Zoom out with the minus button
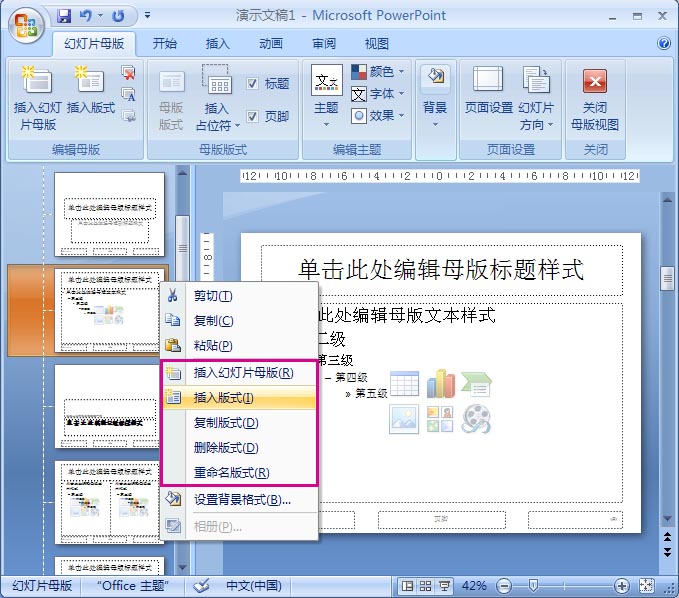Screen dimensions: 679x598 point(504,586)
